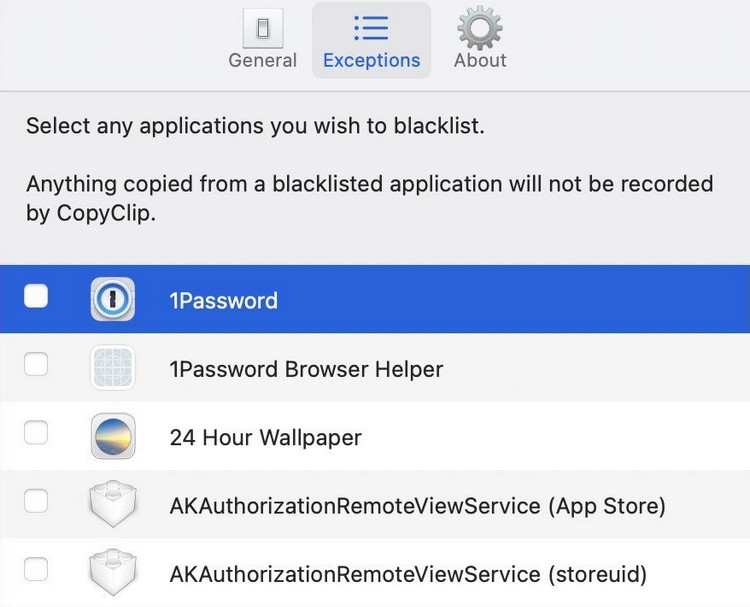Select the Exceptions tab label
Image resolution: width=750 pixels, height=607 pixels.
tap(371, 60)
